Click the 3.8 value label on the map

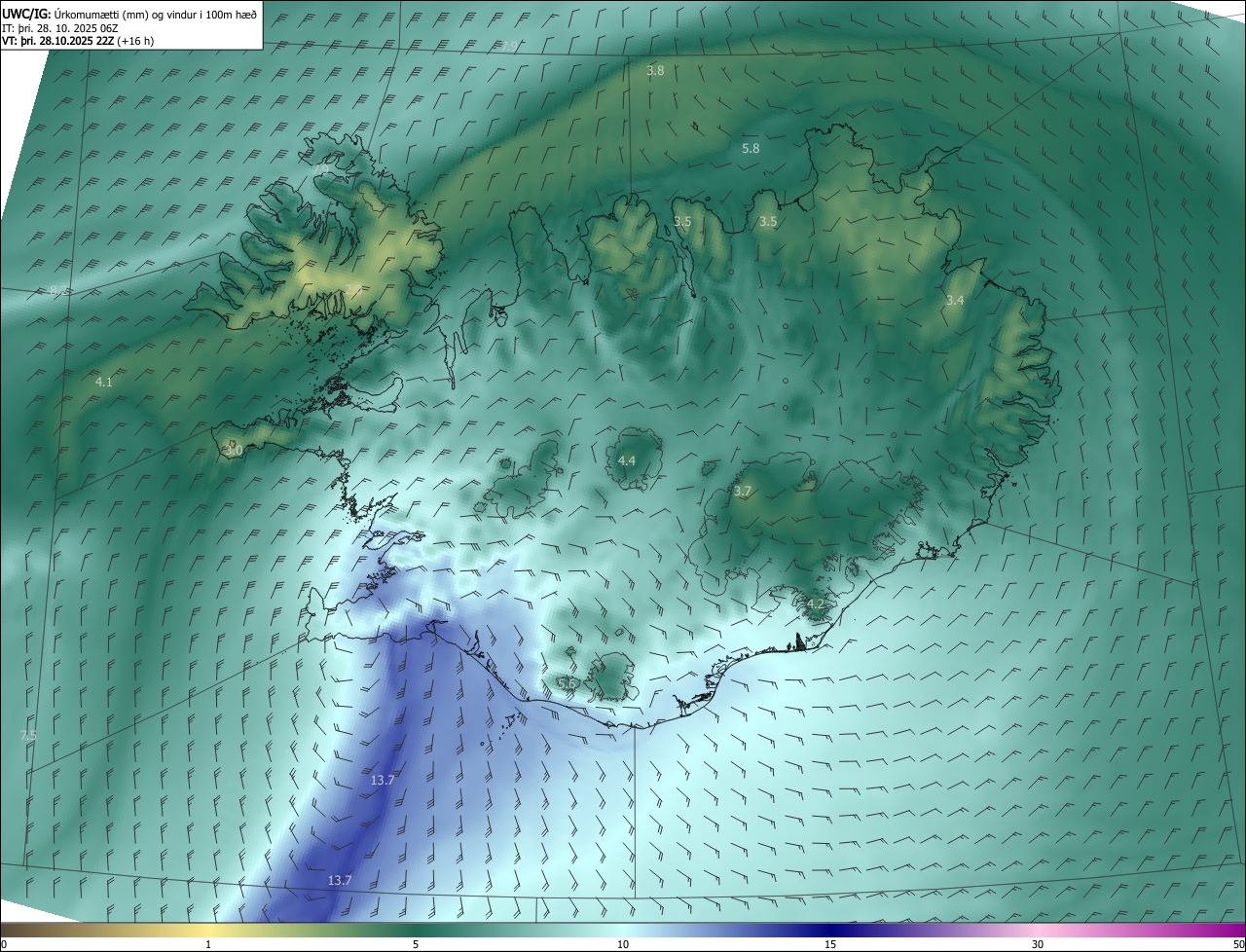tap(655, 71)
